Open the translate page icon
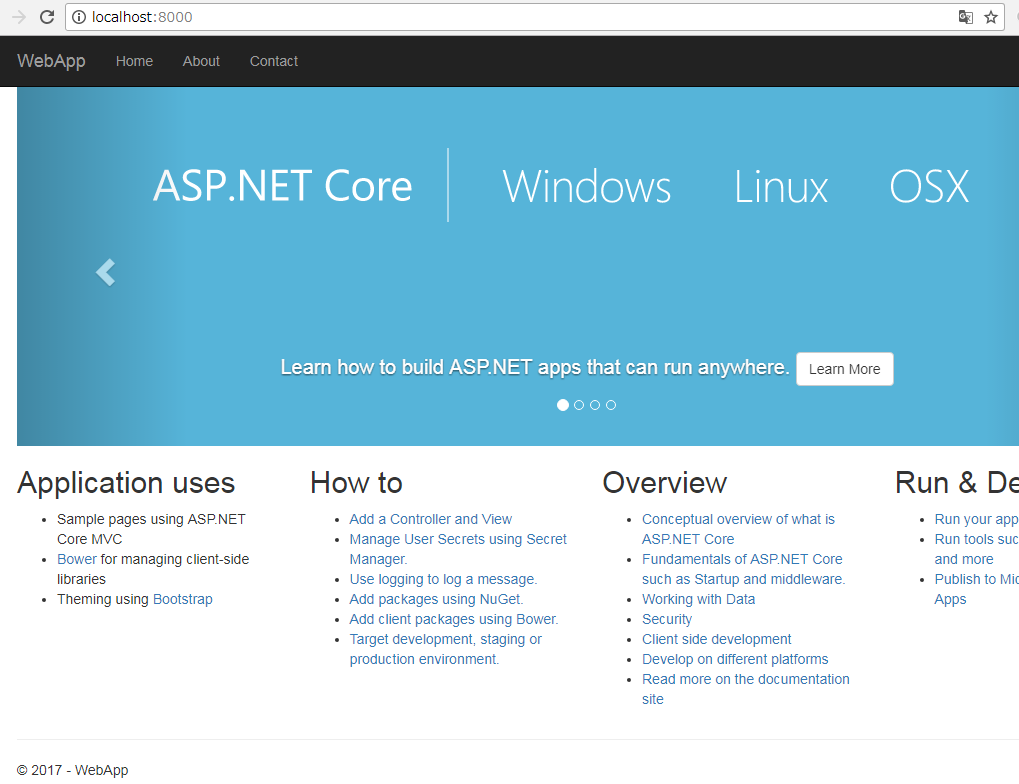 click(964, 17)
